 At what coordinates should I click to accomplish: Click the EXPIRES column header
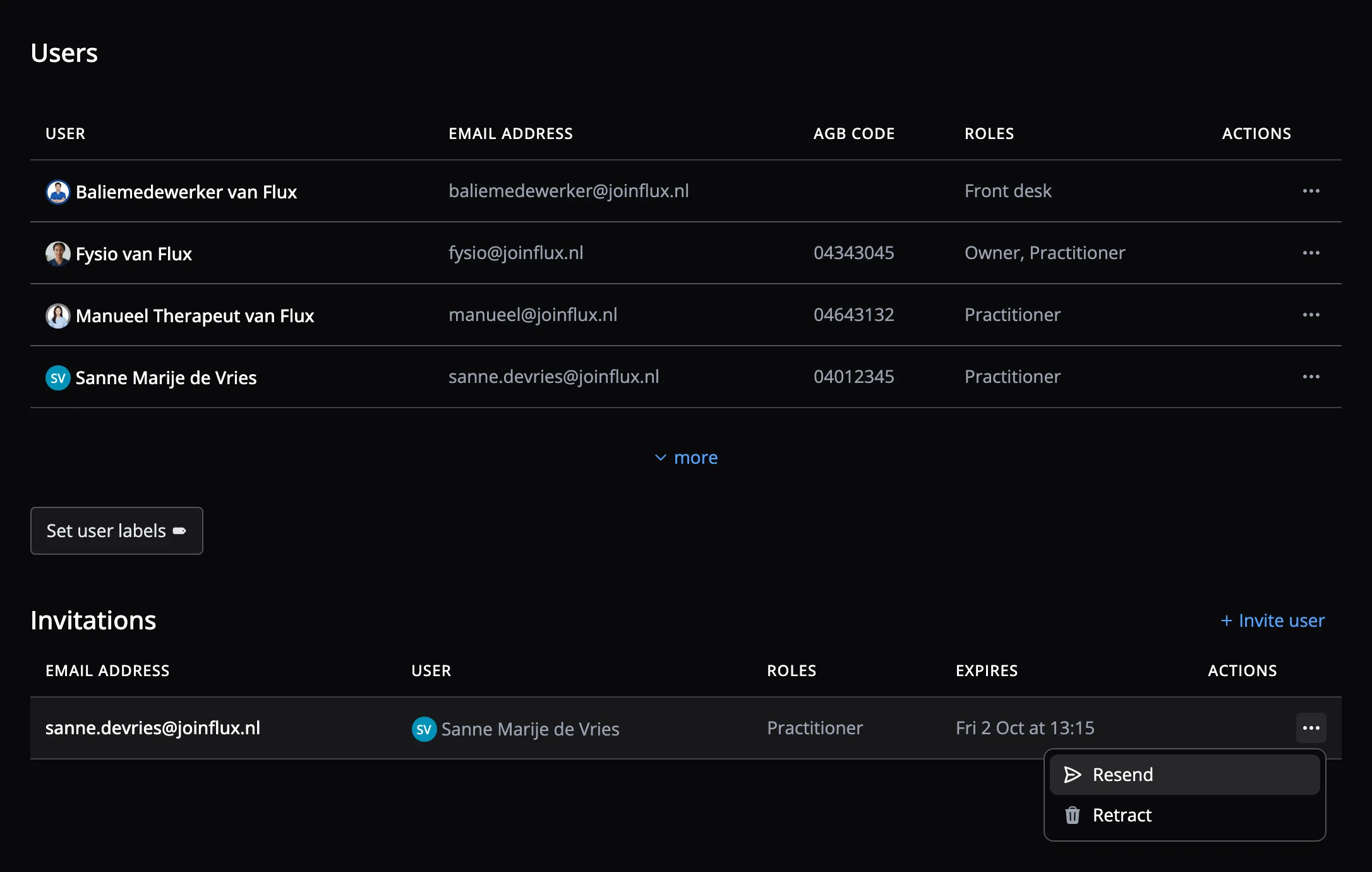(x=987, y=671)
